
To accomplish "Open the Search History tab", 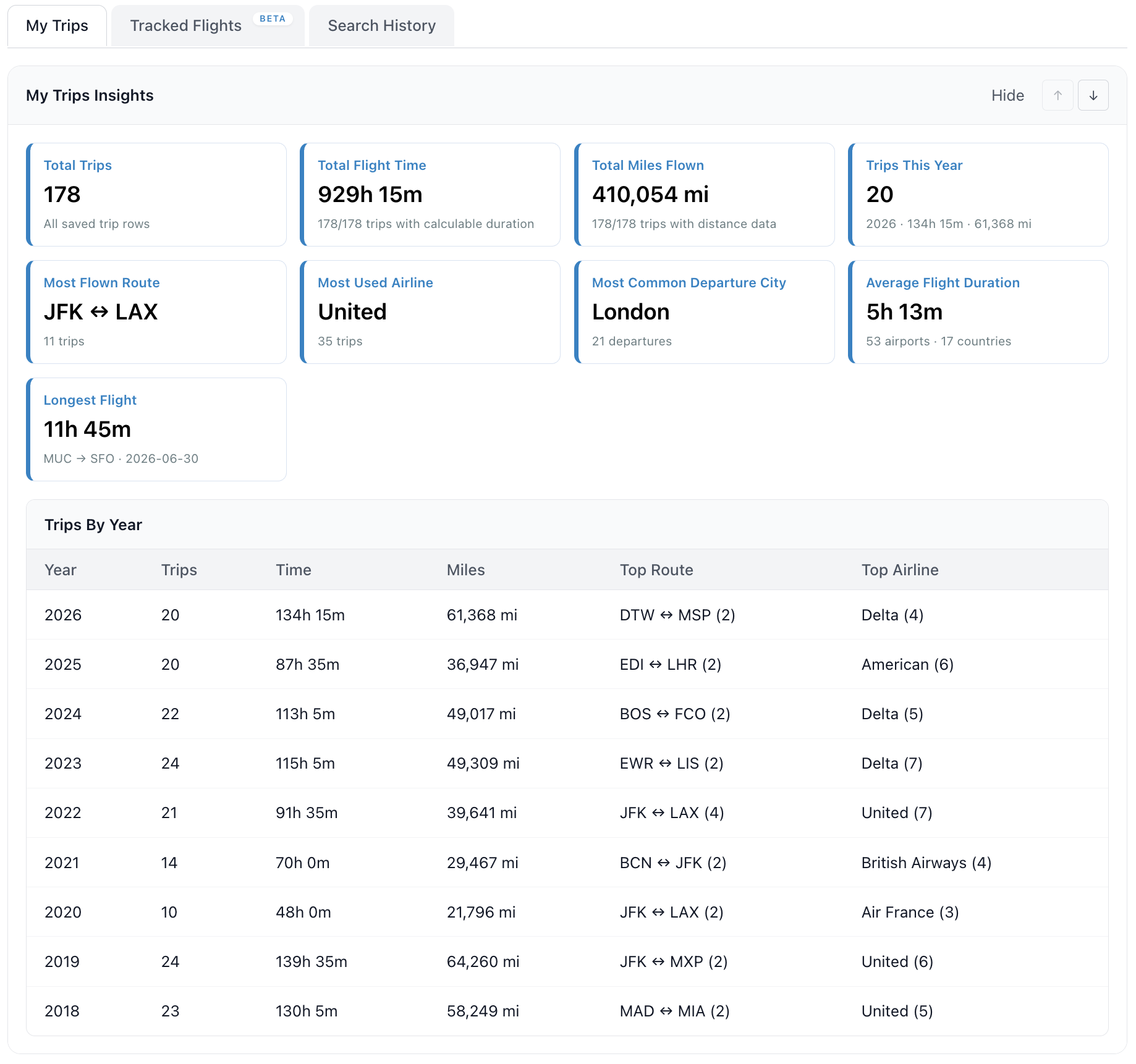I will [381, 26].
